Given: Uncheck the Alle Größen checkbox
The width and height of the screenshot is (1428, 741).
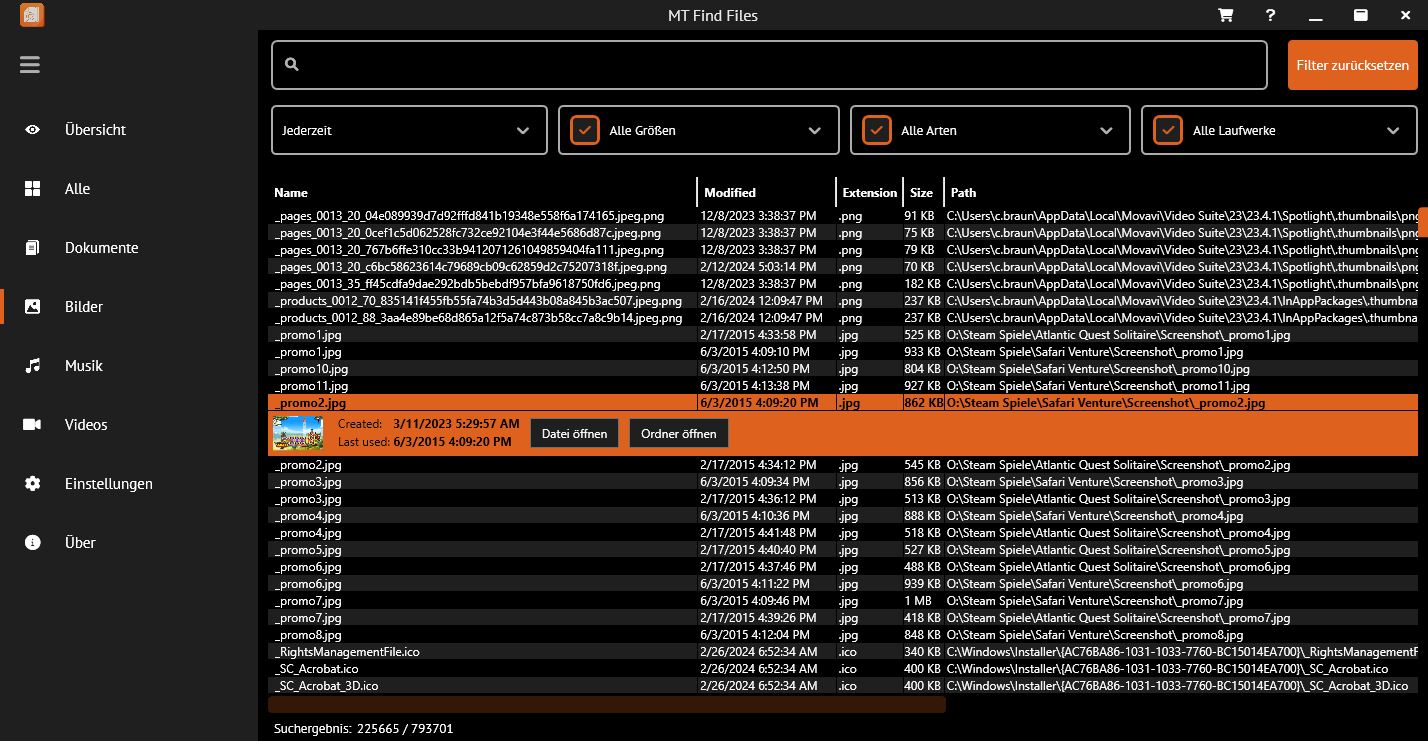Looking at the screenshot, I should click(585, 130).
